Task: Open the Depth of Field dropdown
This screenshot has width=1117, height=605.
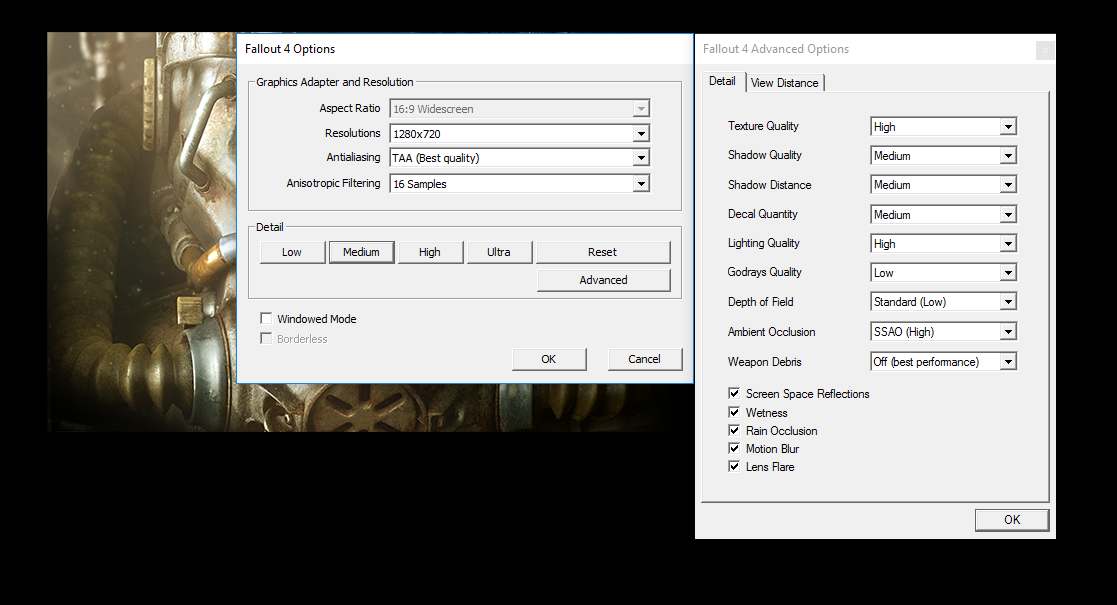Action: pos(943,302)
